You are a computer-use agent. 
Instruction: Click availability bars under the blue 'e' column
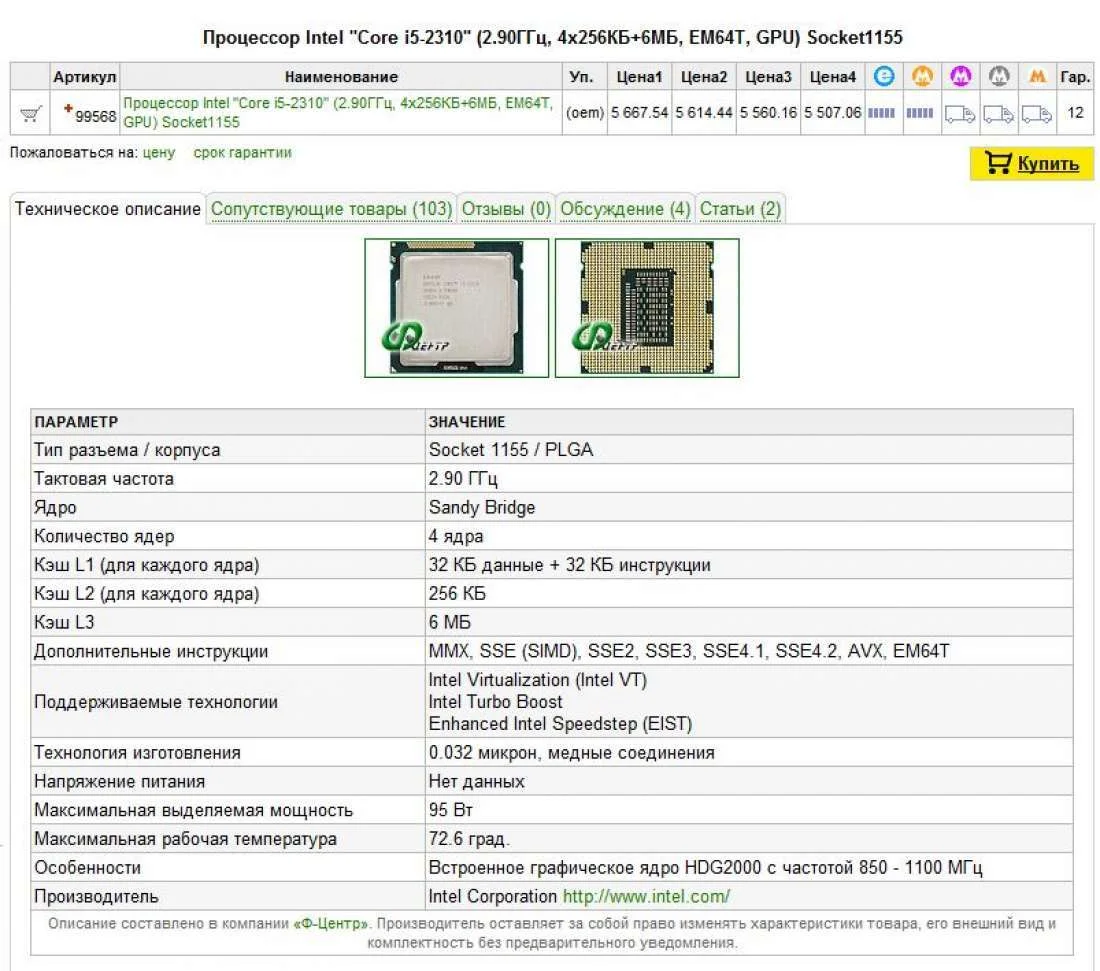tap(882, 113)
